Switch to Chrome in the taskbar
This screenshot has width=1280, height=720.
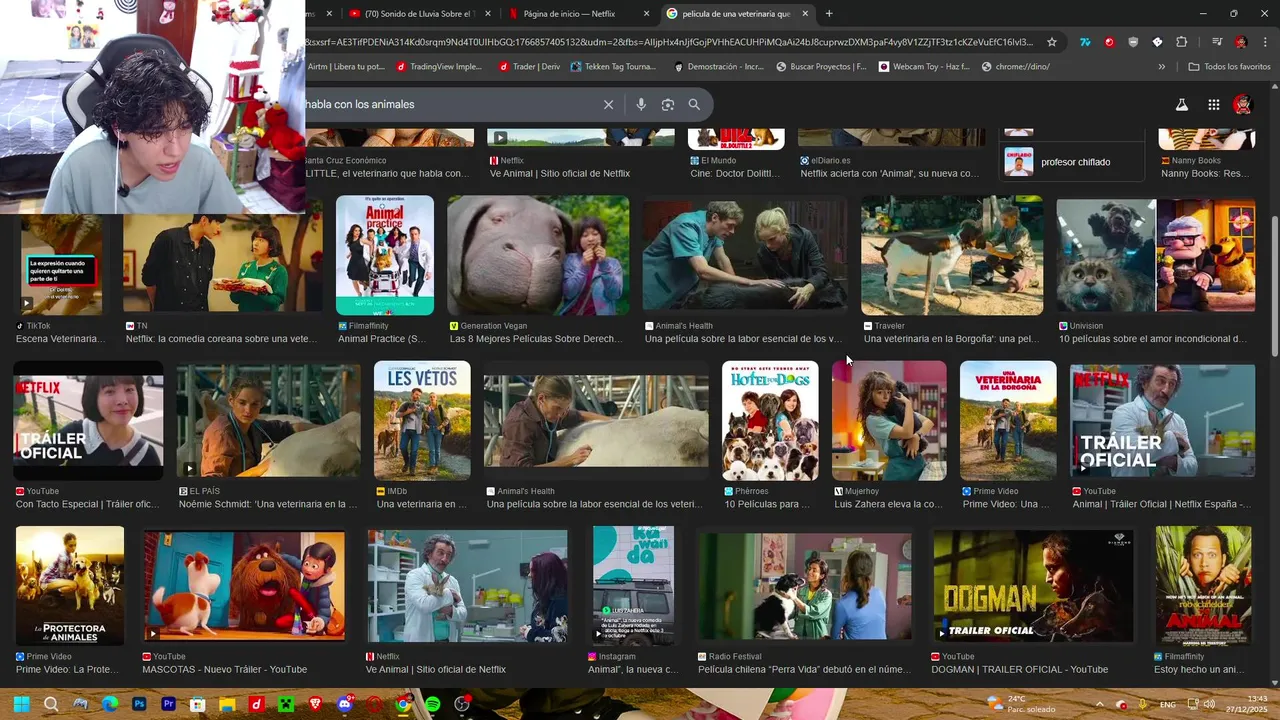click(403, 704)
